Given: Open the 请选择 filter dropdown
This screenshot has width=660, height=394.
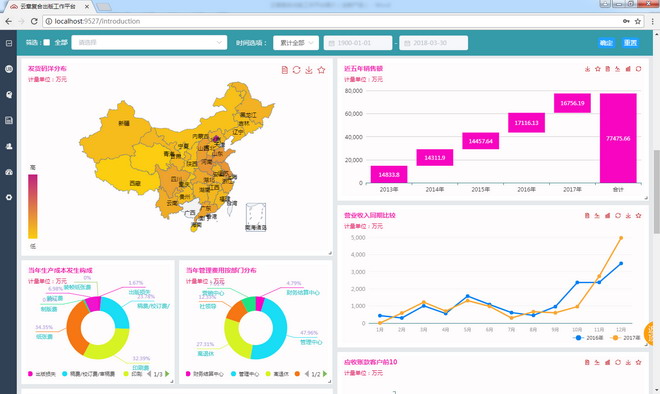Looking at the screenshot, I should pyautogui.click(x=149, y=43).
